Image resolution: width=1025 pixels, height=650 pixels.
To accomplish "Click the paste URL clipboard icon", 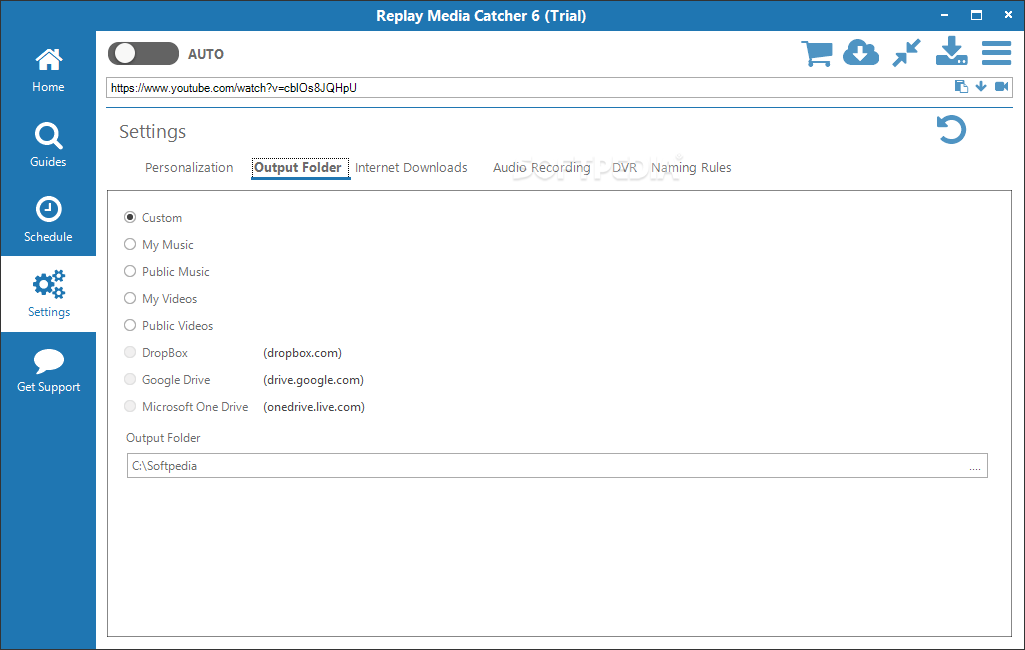I will click(961, 86).
